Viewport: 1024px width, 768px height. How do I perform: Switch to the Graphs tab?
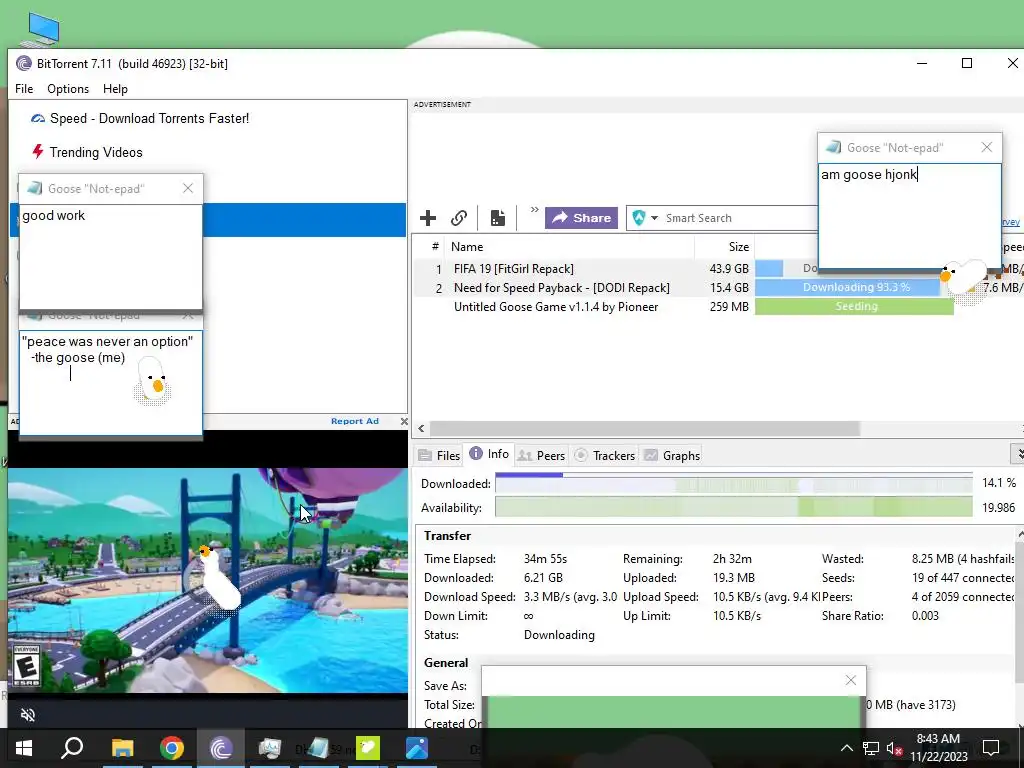[x=672, y=455]
